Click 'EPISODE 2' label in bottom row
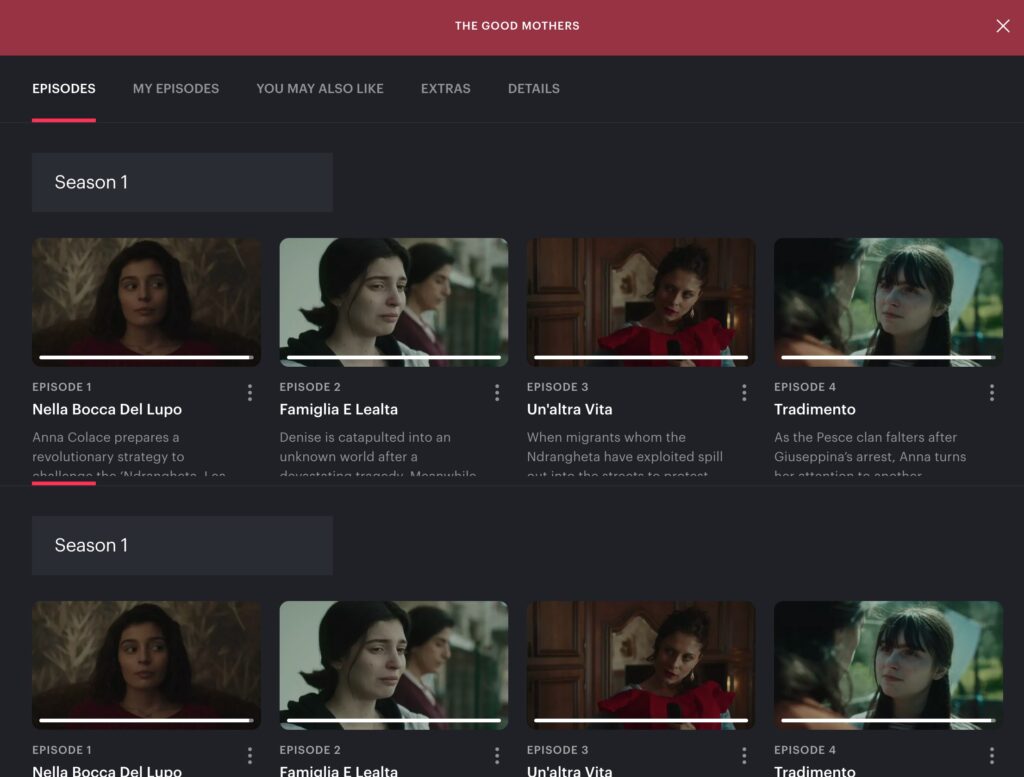The image size is (1024, 777). [310, 750]
